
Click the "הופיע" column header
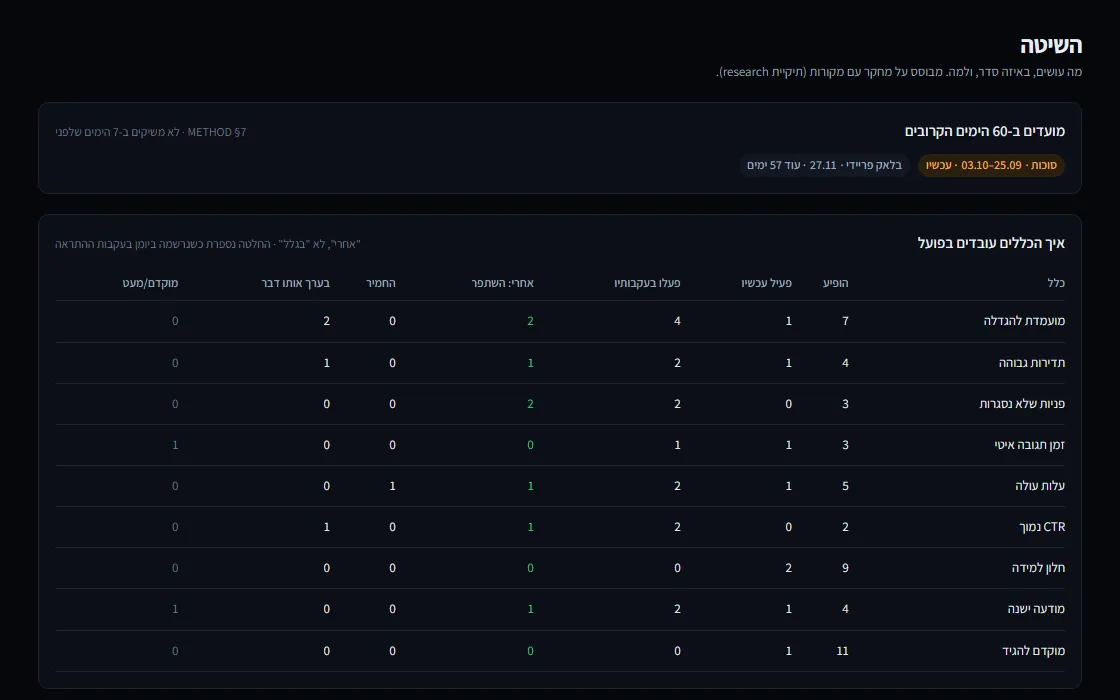coord(836,283)
